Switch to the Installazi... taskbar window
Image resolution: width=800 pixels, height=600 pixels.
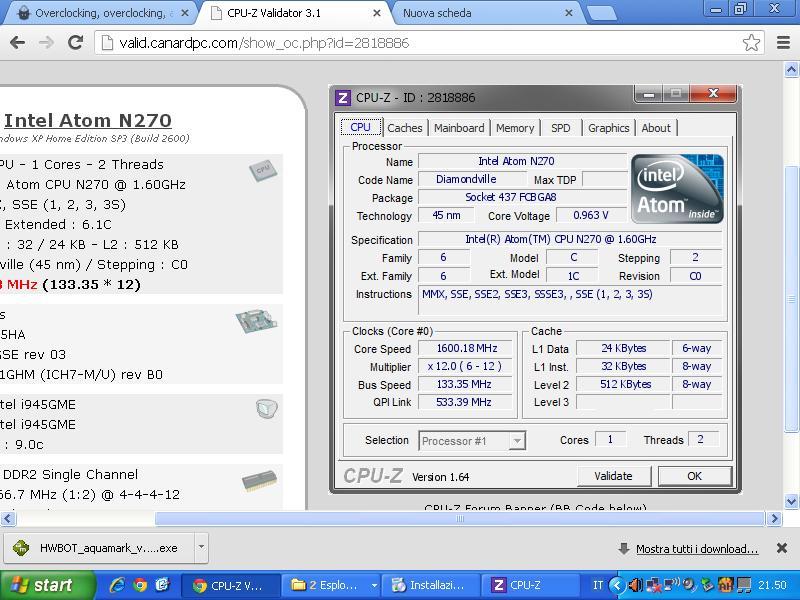(431, 585)
